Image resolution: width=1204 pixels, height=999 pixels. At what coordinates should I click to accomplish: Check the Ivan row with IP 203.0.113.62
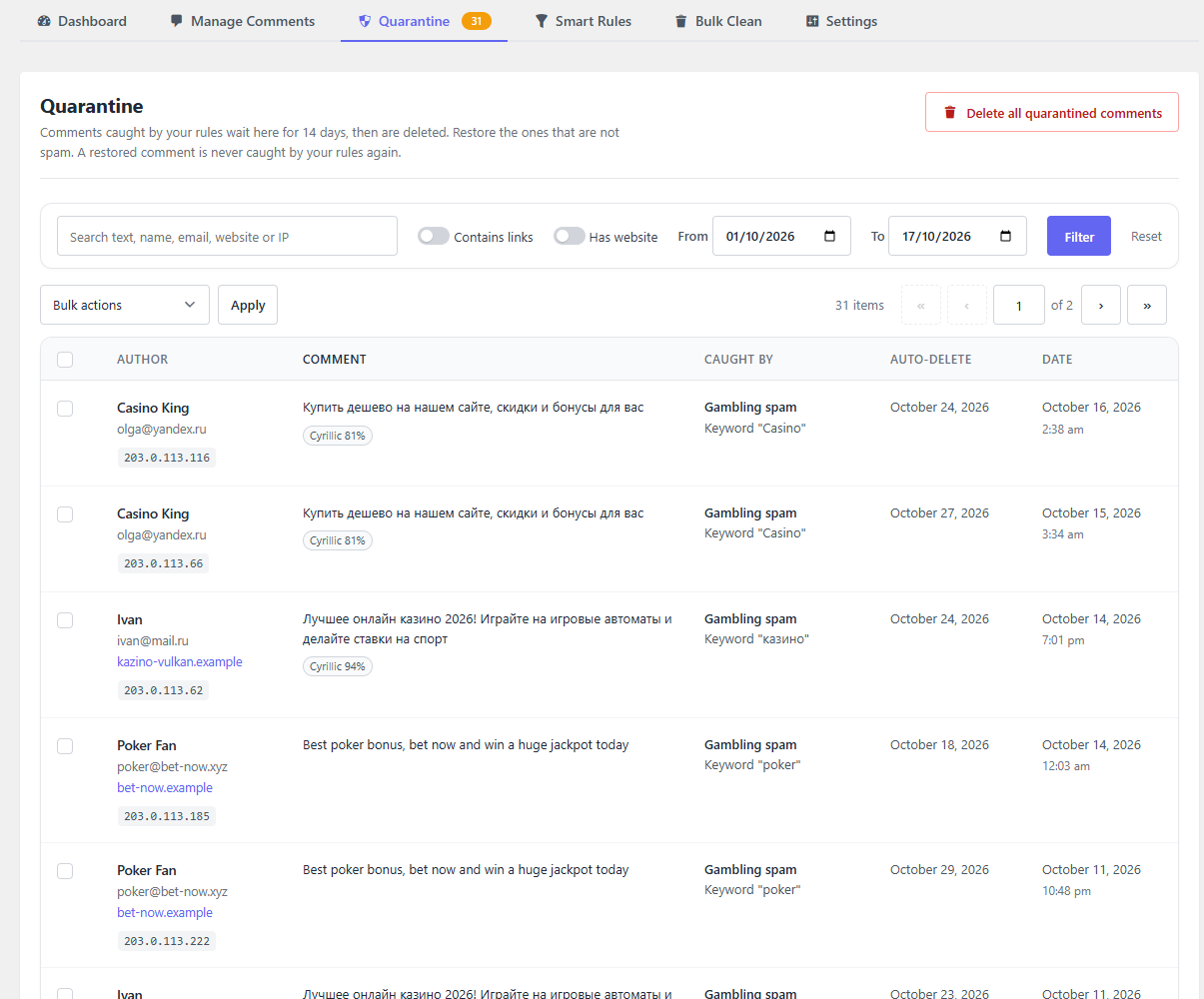(x=65, y=620)
